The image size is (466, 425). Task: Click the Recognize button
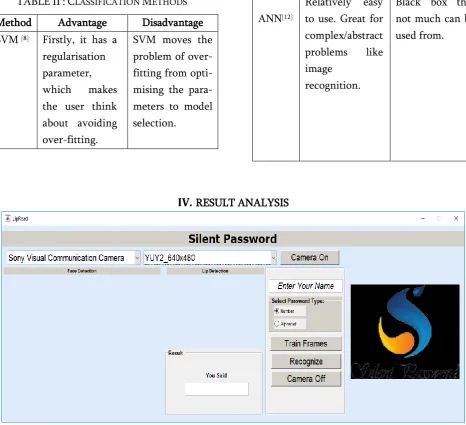point(306,361)
